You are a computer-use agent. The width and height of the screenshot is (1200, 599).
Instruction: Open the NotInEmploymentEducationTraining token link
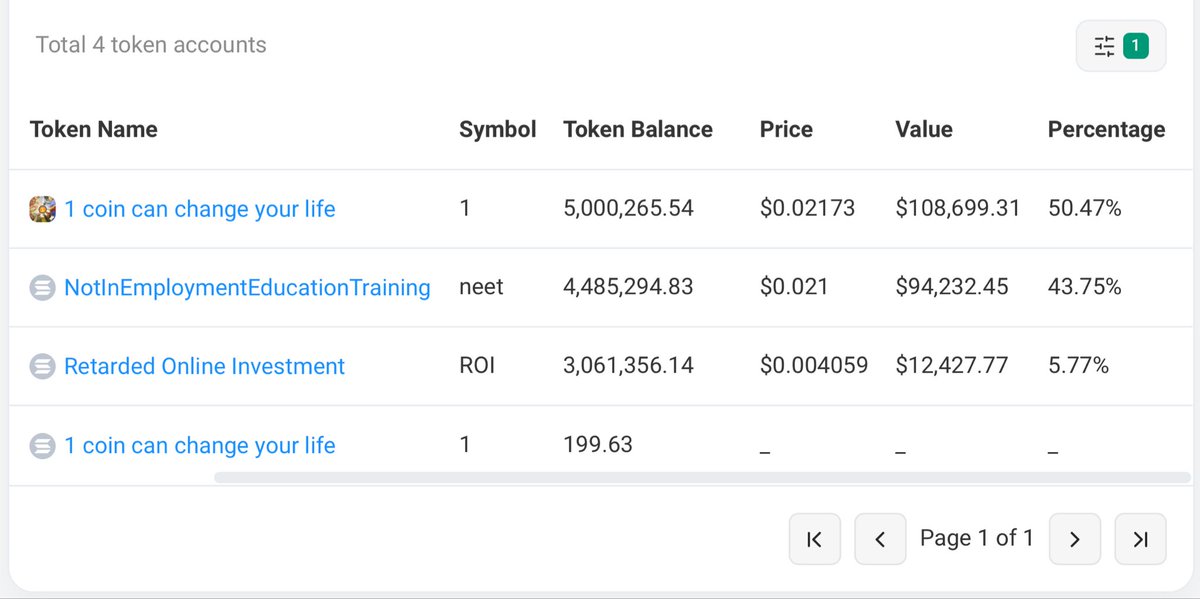247,288
